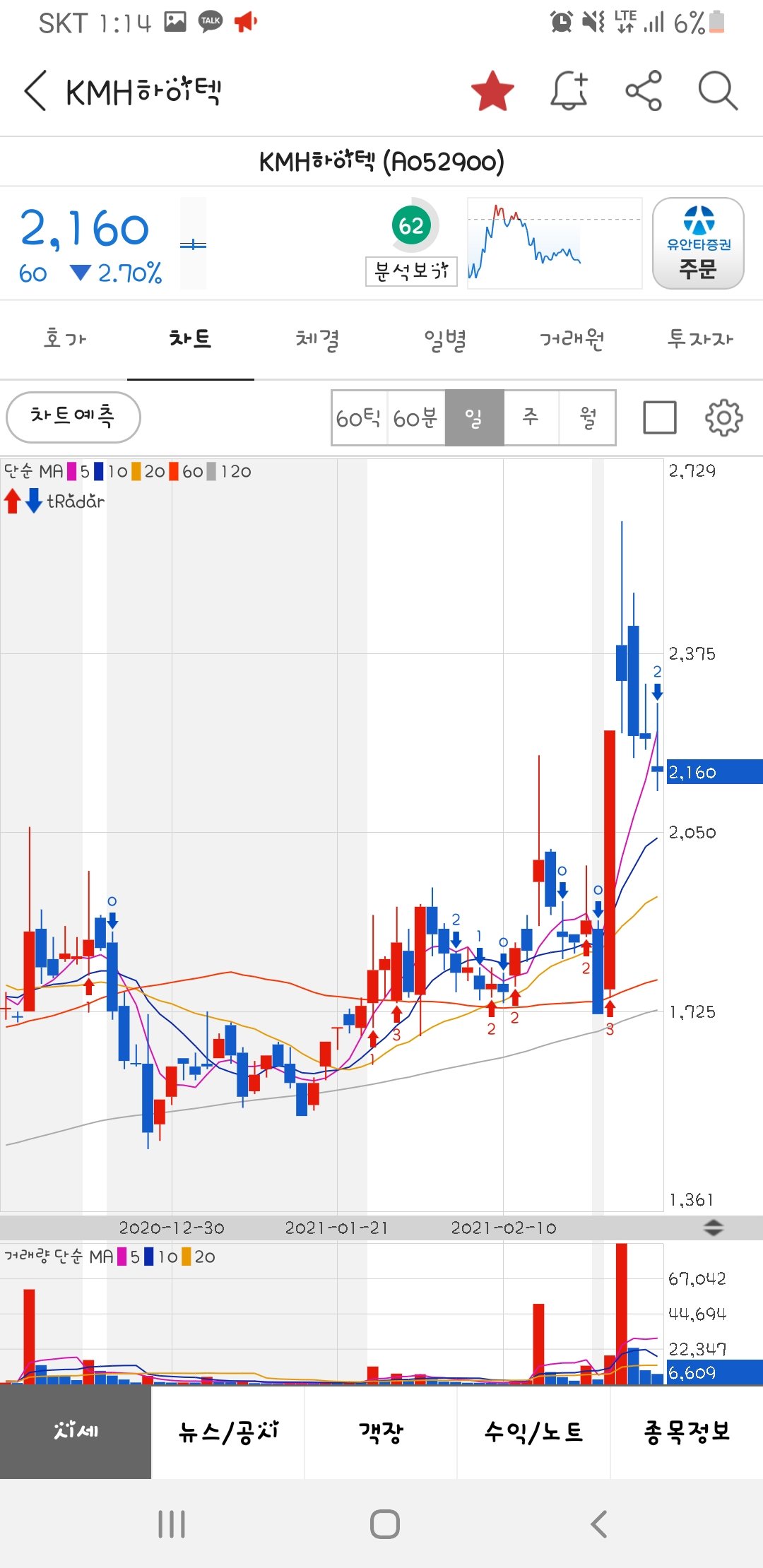The height and width of the screenshot is (1568, 763).
Task: Select the 60틱 chart interval
Action: click(x=359, y=418)
